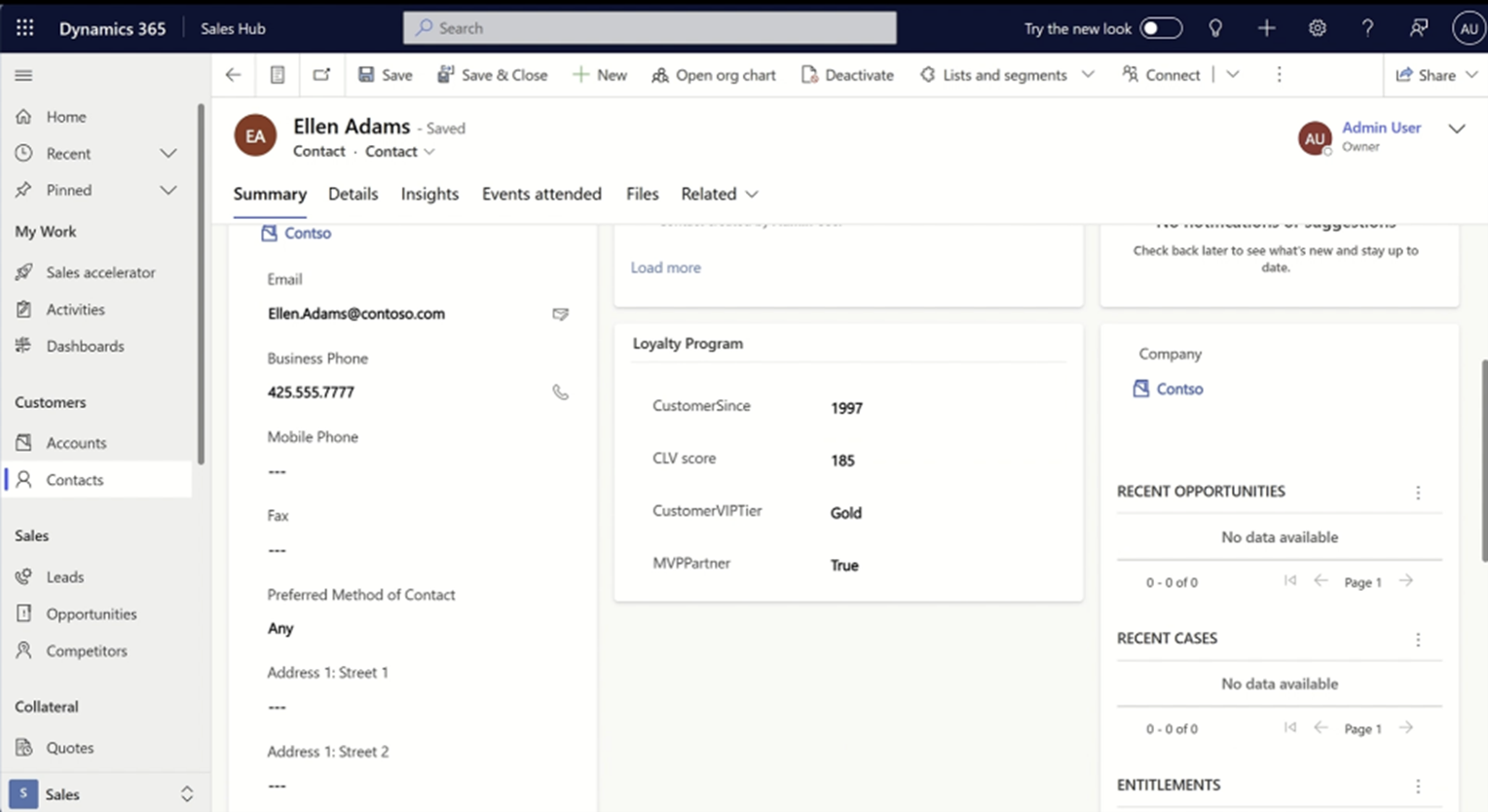Image resolution: width=1488 pixels, height=812 pixels.
Task: Collapse the site map with hamburger icon
Action: pos(24,75)
